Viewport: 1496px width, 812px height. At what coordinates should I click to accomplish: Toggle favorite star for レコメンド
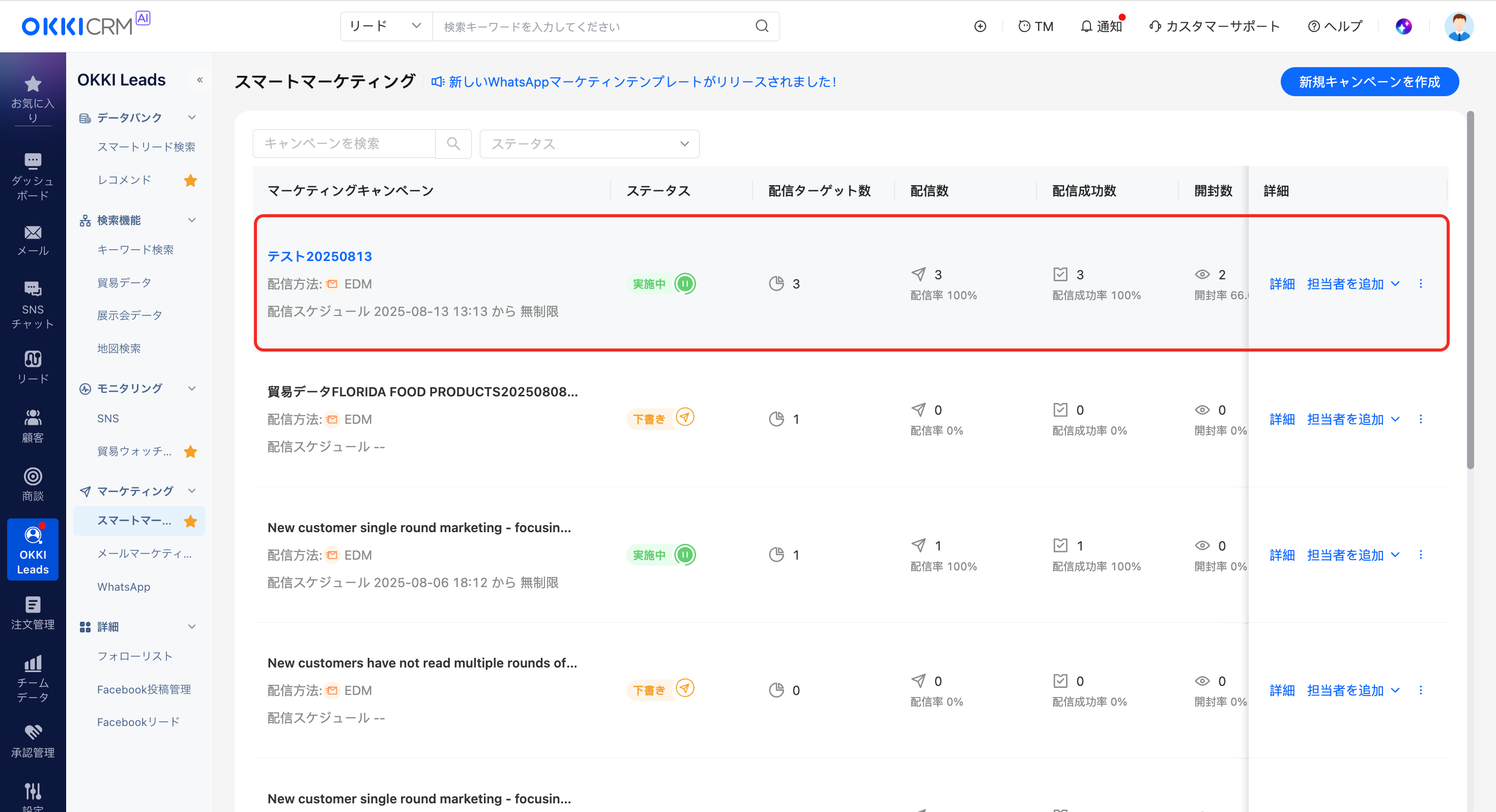click(190, 180)
